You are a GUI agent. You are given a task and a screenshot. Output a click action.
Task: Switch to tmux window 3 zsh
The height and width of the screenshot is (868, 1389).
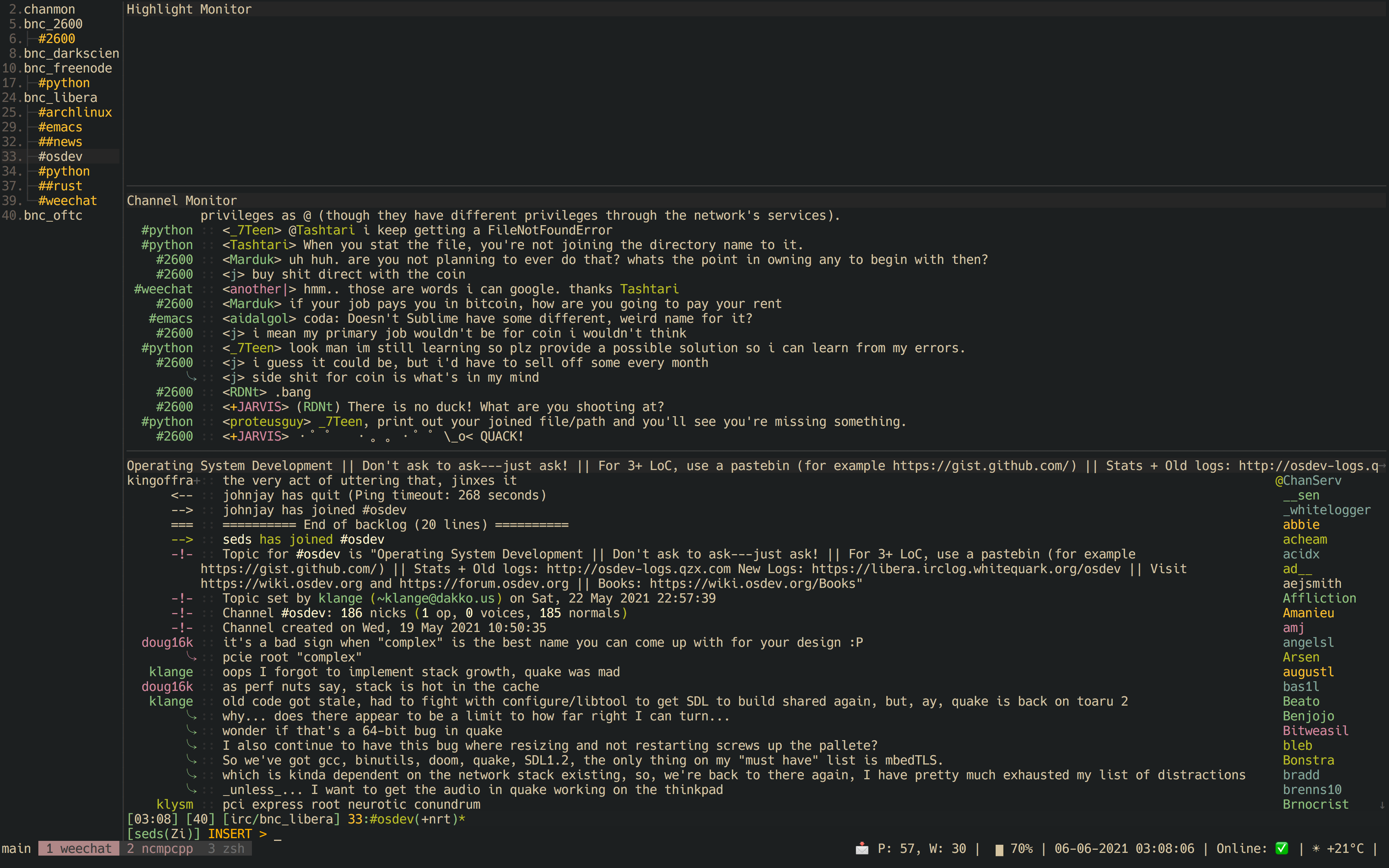tap(226, 849)
